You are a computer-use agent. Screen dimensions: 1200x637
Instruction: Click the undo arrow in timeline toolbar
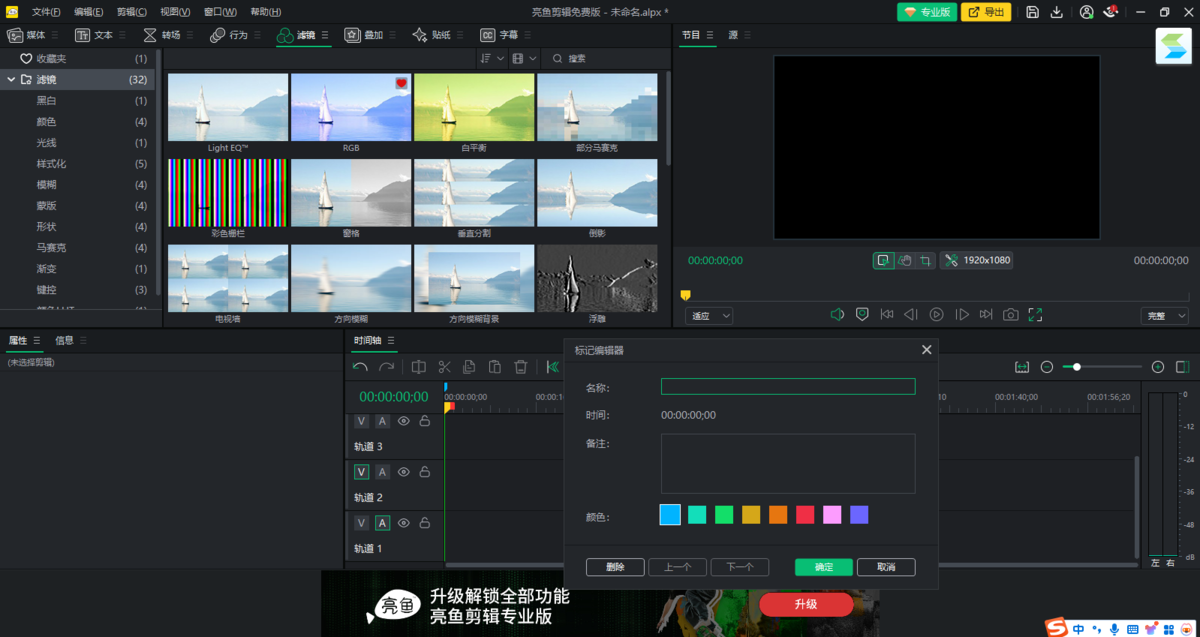point(361,368)
